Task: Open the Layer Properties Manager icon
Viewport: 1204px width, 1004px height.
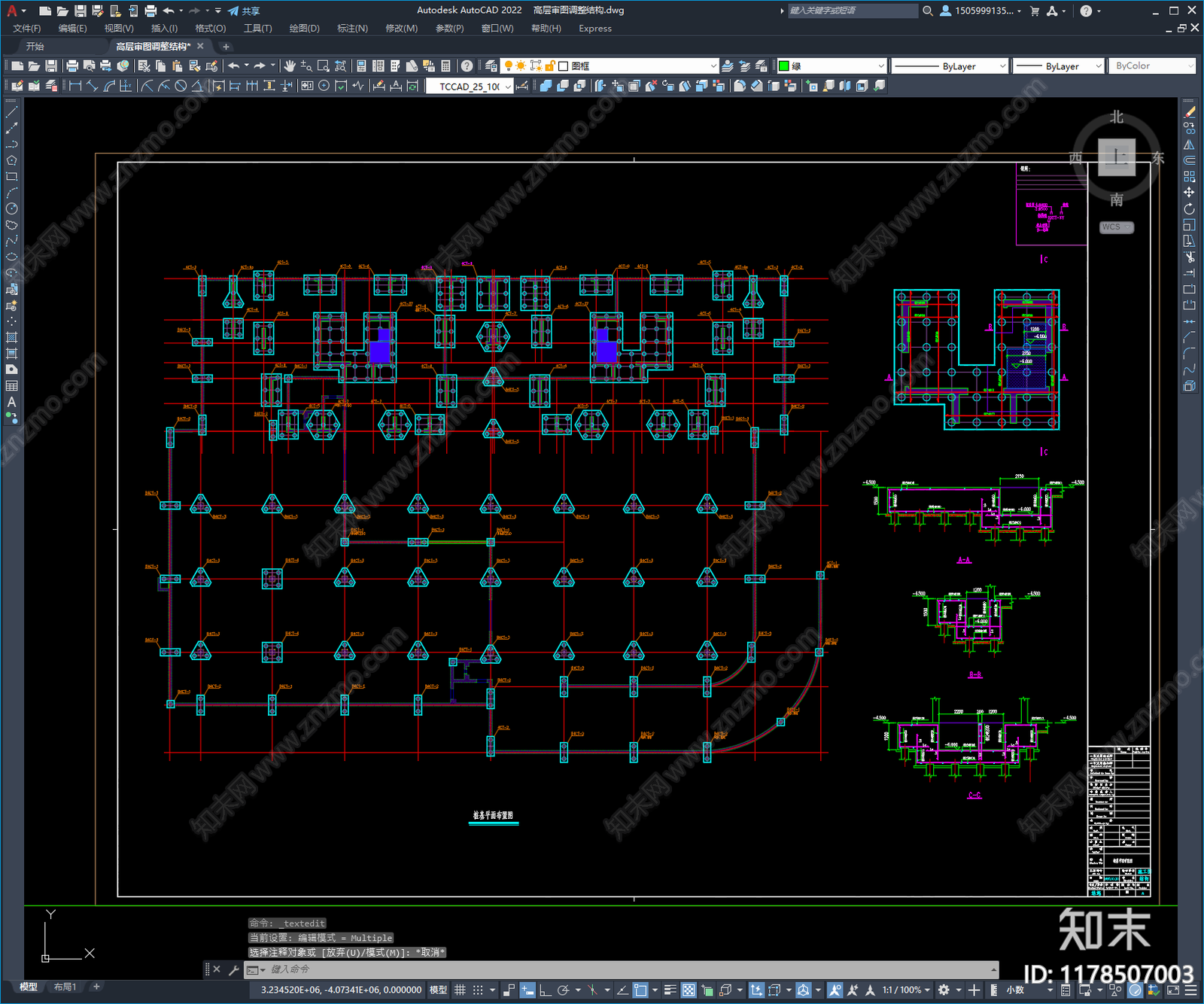Action: 491,66
